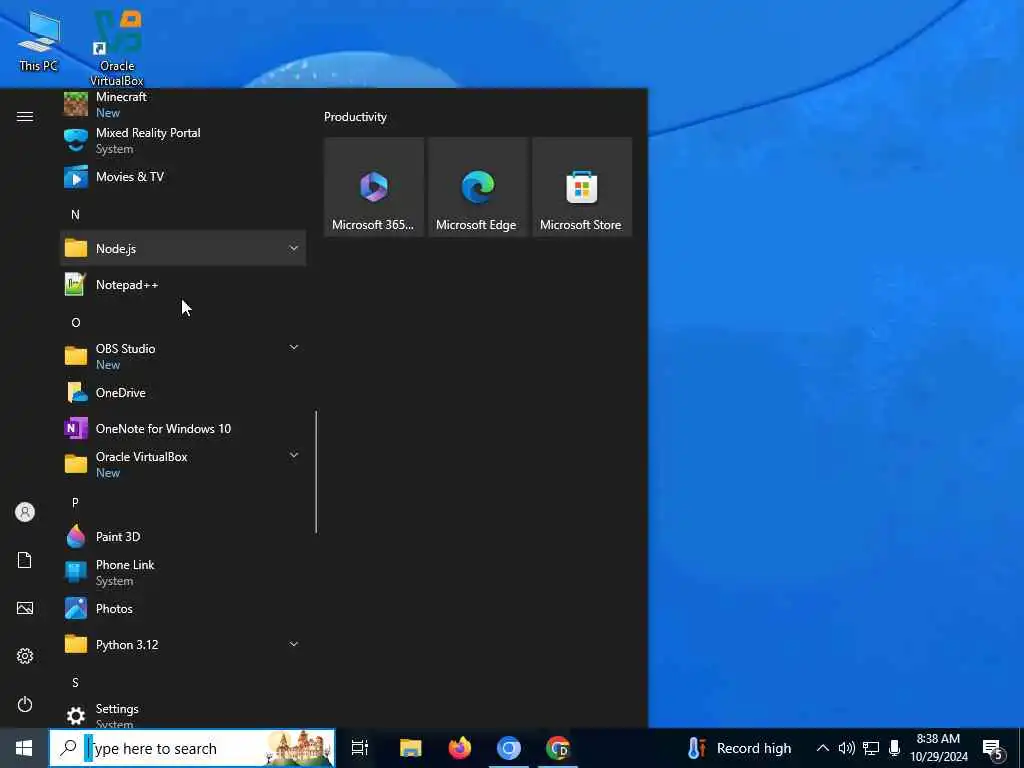Open Record high weather widget
This screenshot has width=1024, height=768.
739,748
